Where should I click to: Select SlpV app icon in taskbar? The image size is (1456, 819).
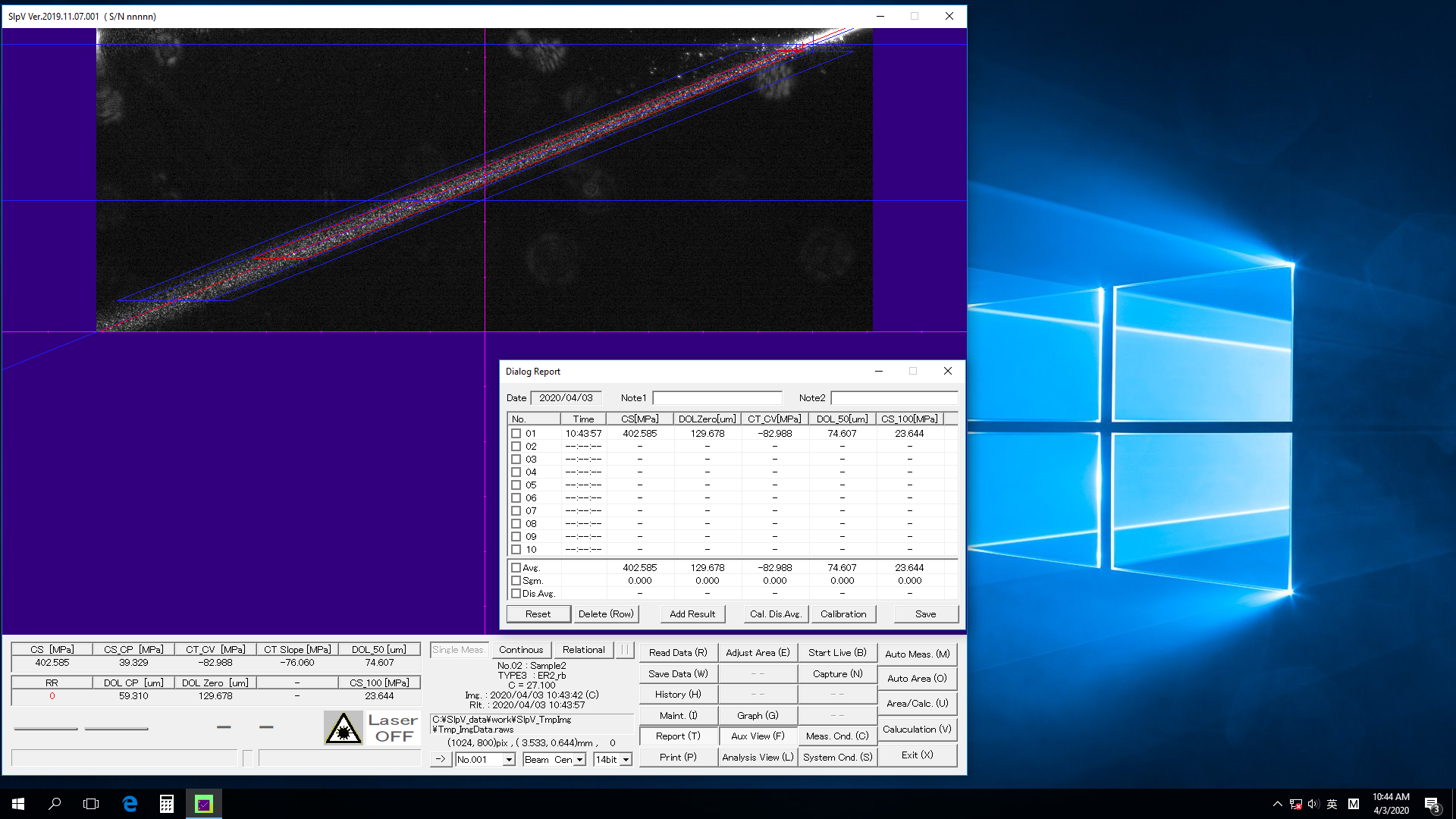(204, 804)
